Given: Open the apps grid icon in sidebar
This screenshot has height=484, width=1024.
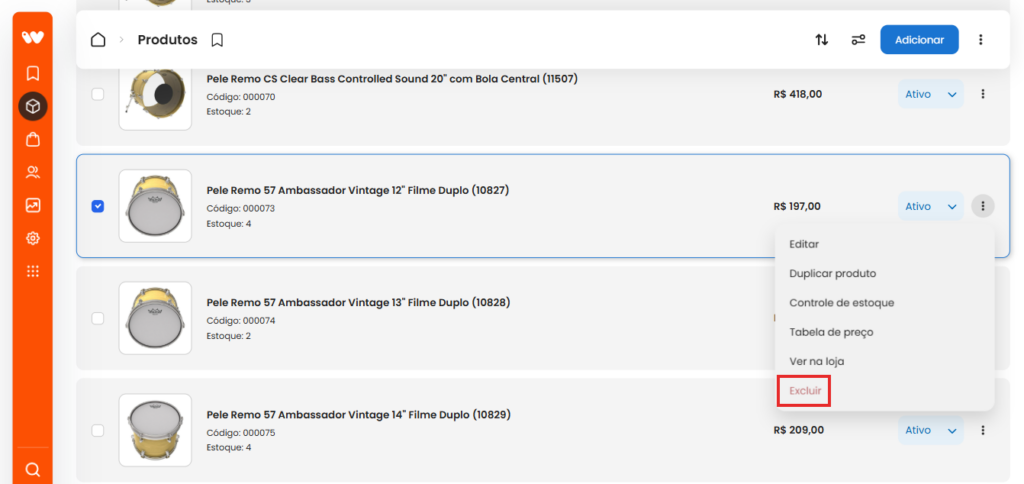Looking at the screenshot, I should [x=33, y=271].
